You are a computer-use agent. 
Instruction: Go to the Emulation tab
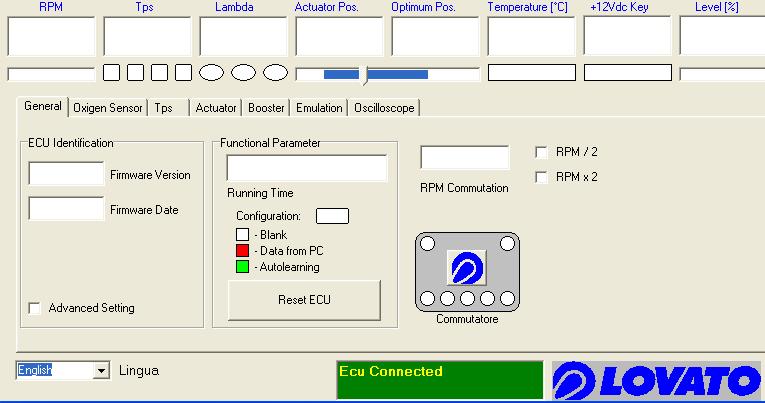(319, 108)
